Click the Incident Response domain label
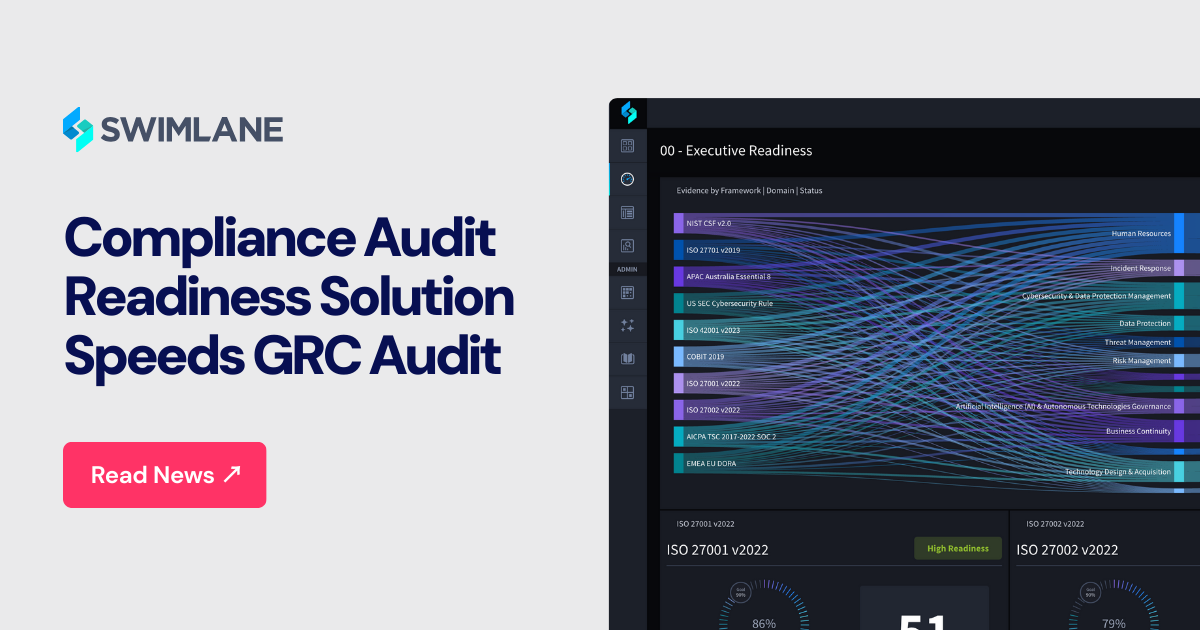Viewport: 1200px width, 630px height. (1140, 268)
